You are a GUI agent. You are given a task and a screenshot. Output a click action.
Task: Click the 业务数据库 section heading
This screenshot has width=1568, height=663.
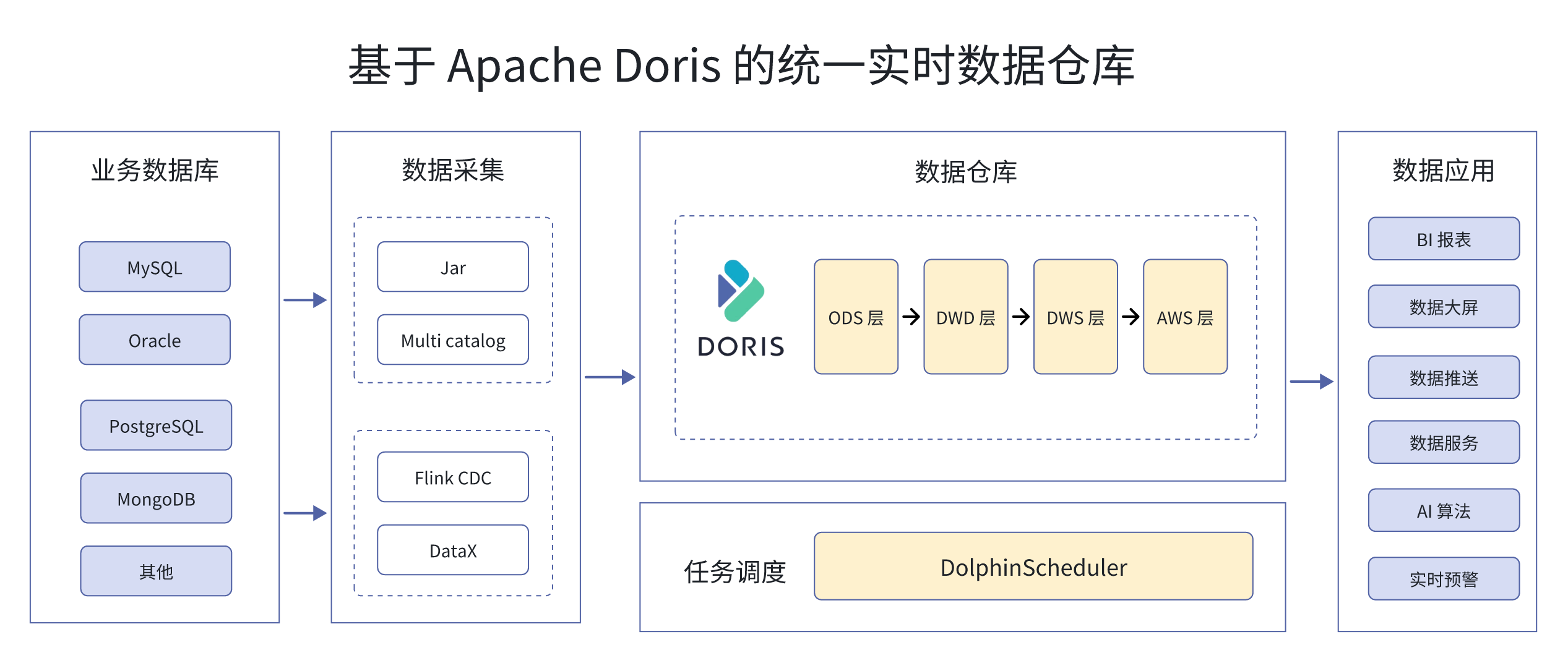pyautogui.click(x=155, y=170)
